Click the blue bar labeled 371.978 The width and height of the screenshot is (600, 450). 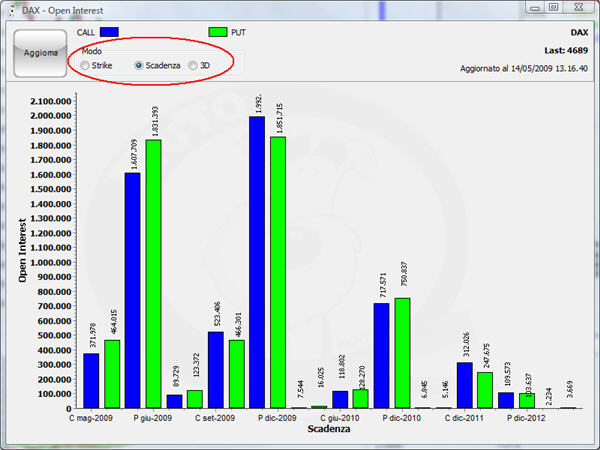[x=91, y=380]
